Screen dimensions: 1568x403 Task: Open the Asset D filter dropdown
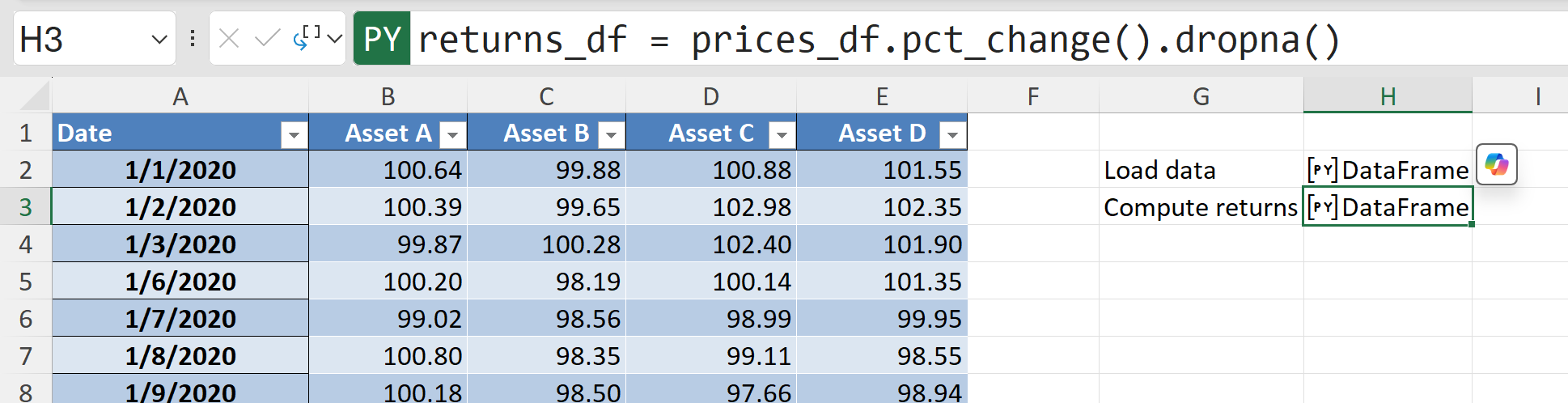tap(952, 134)
